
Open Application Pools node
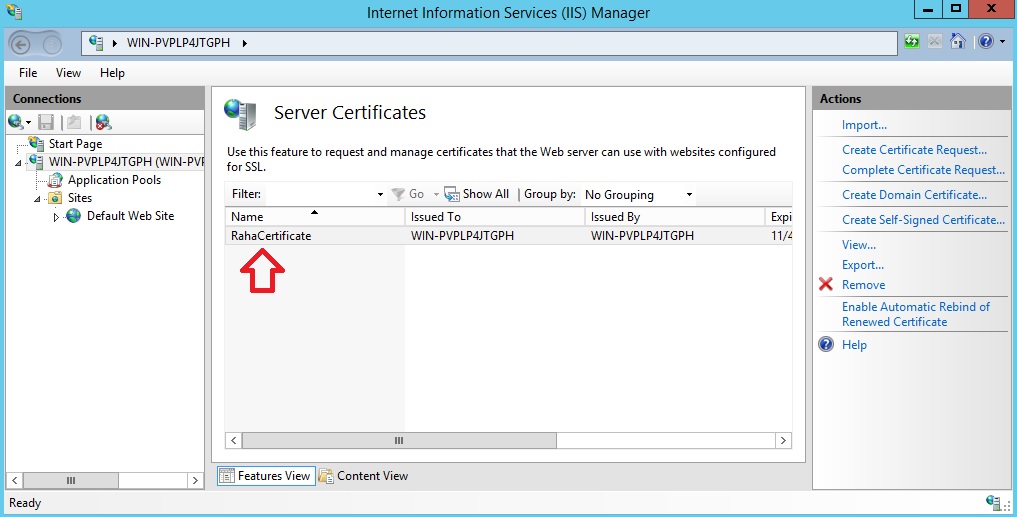[114, 180]
